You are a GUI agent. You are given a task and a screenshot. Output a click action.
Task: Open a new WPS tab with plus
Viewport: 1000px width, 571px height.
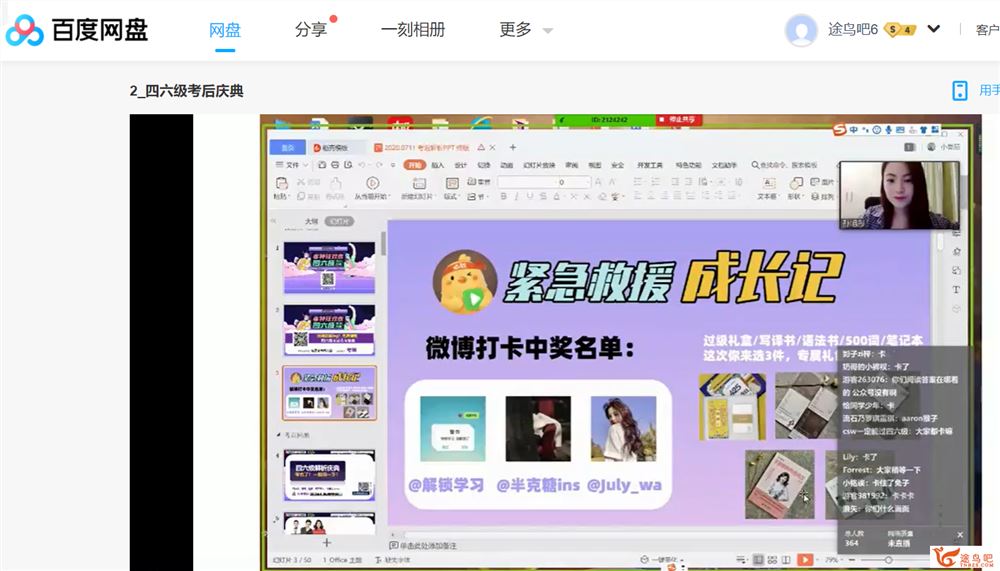(512, 147)
